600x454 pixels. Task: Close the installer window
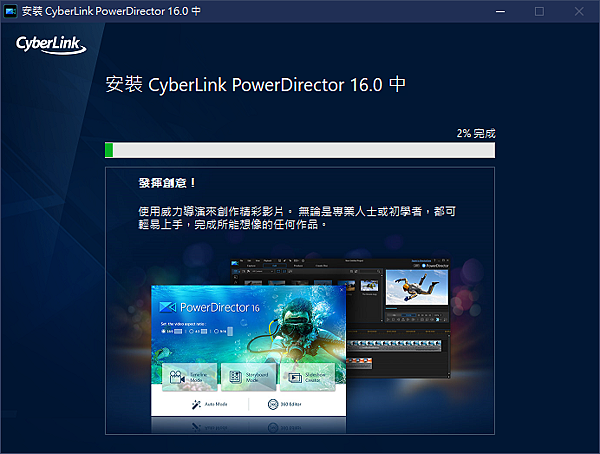pos(579,11)
